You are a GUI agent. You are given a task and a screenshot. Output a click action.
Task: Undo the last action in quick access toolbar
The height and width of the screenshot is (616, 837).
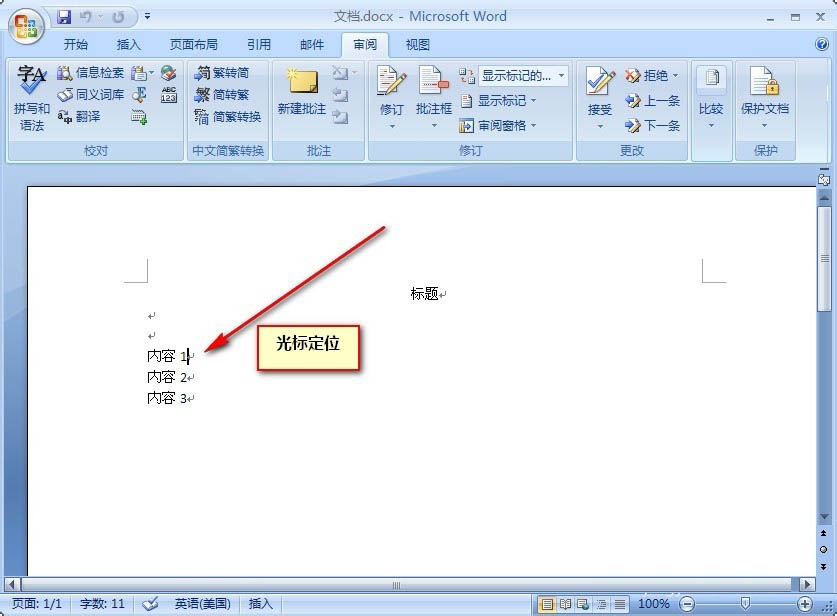85,17
